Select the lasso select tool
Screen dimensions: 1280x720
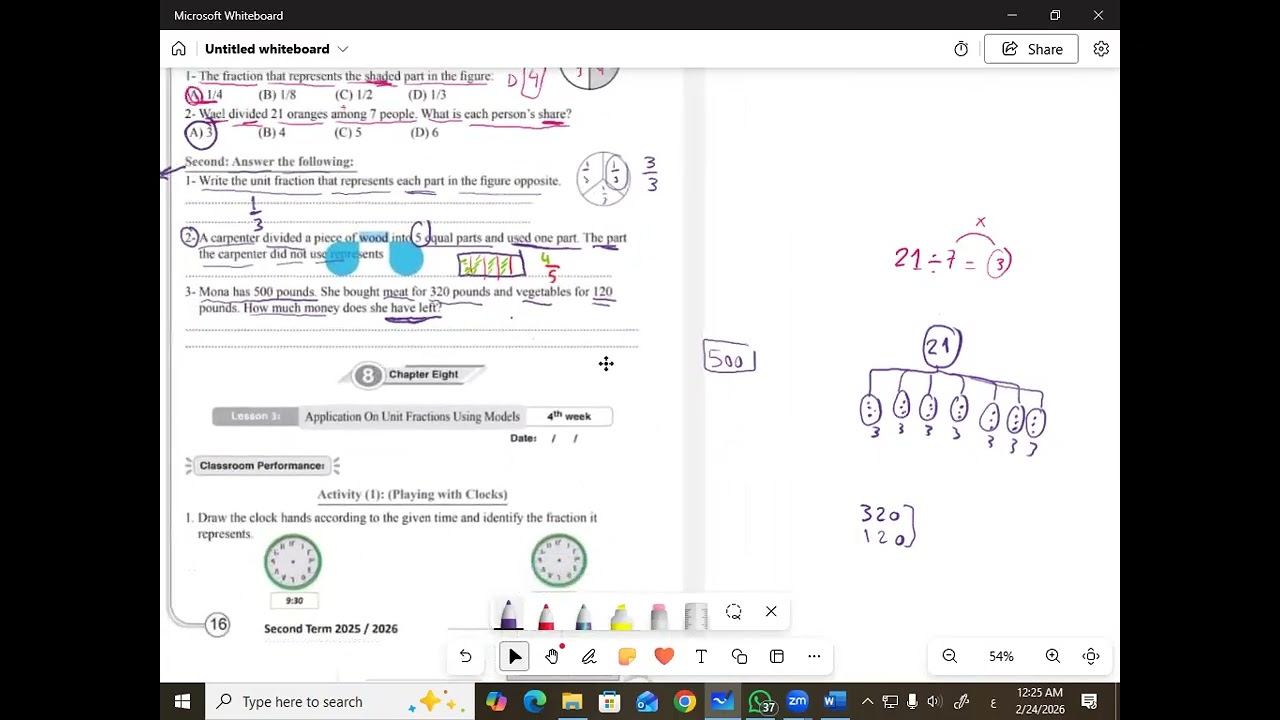[x=734, y=612]
